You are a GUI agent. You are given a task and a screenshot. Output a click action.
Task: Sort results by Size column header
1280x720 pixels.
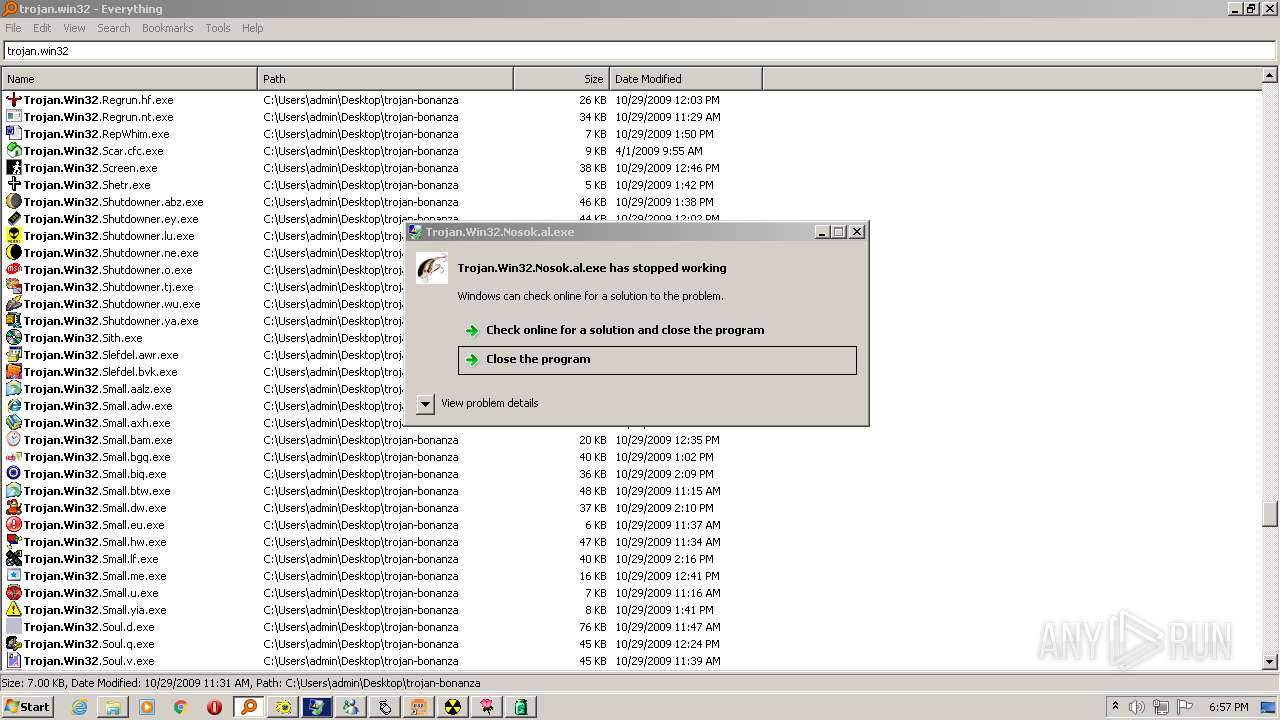point(561,79)
